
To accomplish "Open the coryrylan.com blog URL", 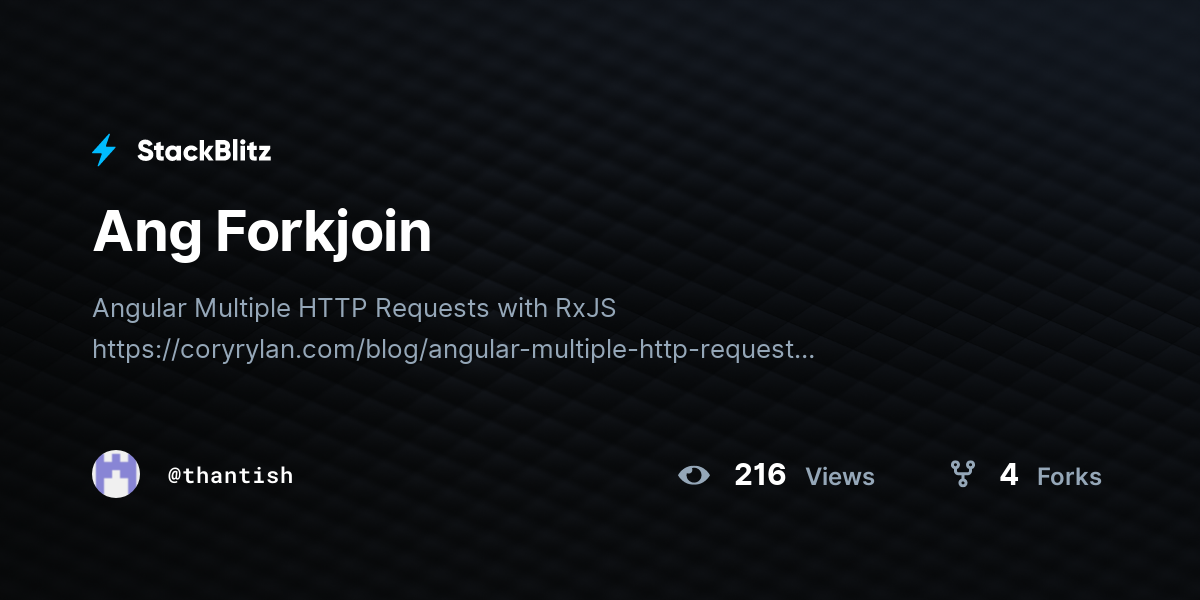I will click(x=453, y=349).
